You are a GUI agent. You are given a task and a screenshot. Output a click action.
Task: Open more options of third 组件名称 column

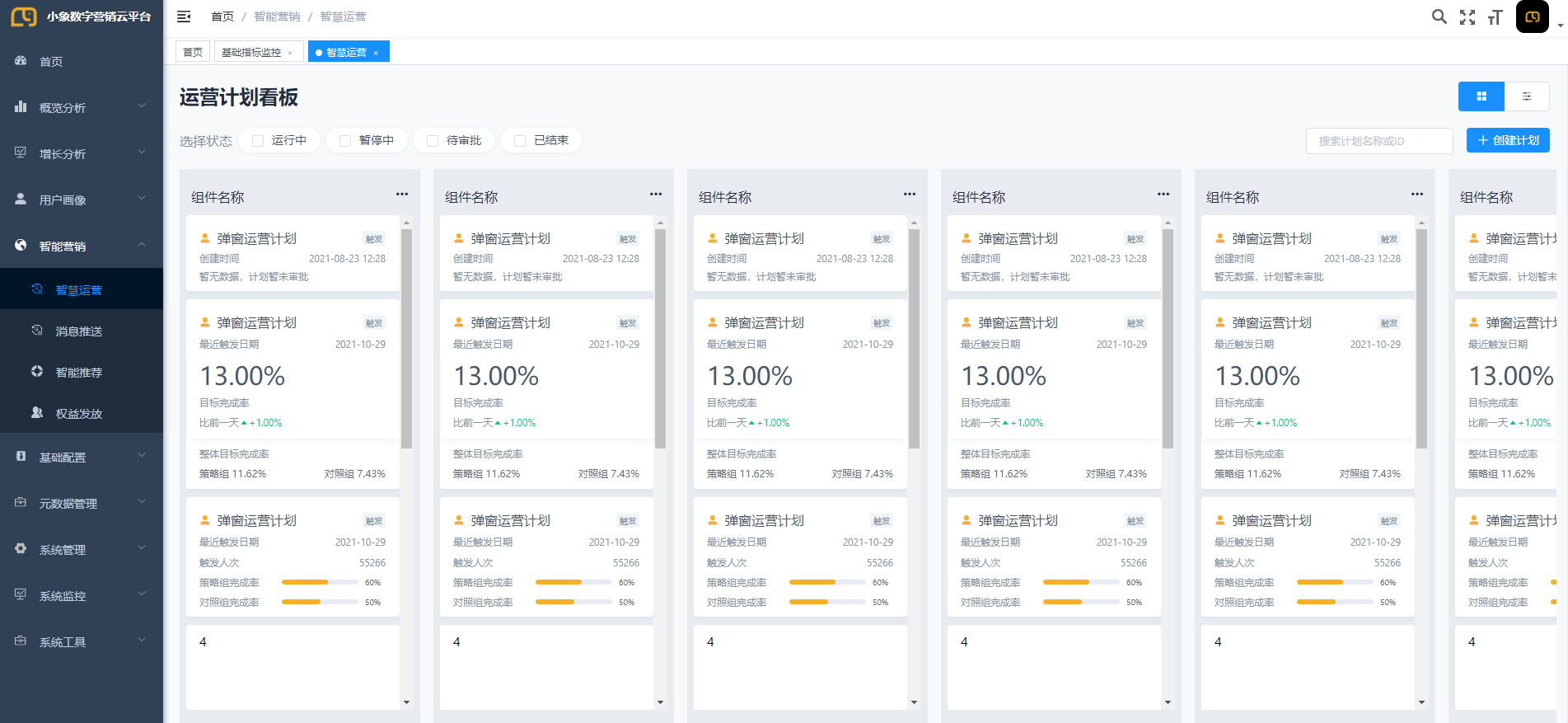tap(910, 195)
